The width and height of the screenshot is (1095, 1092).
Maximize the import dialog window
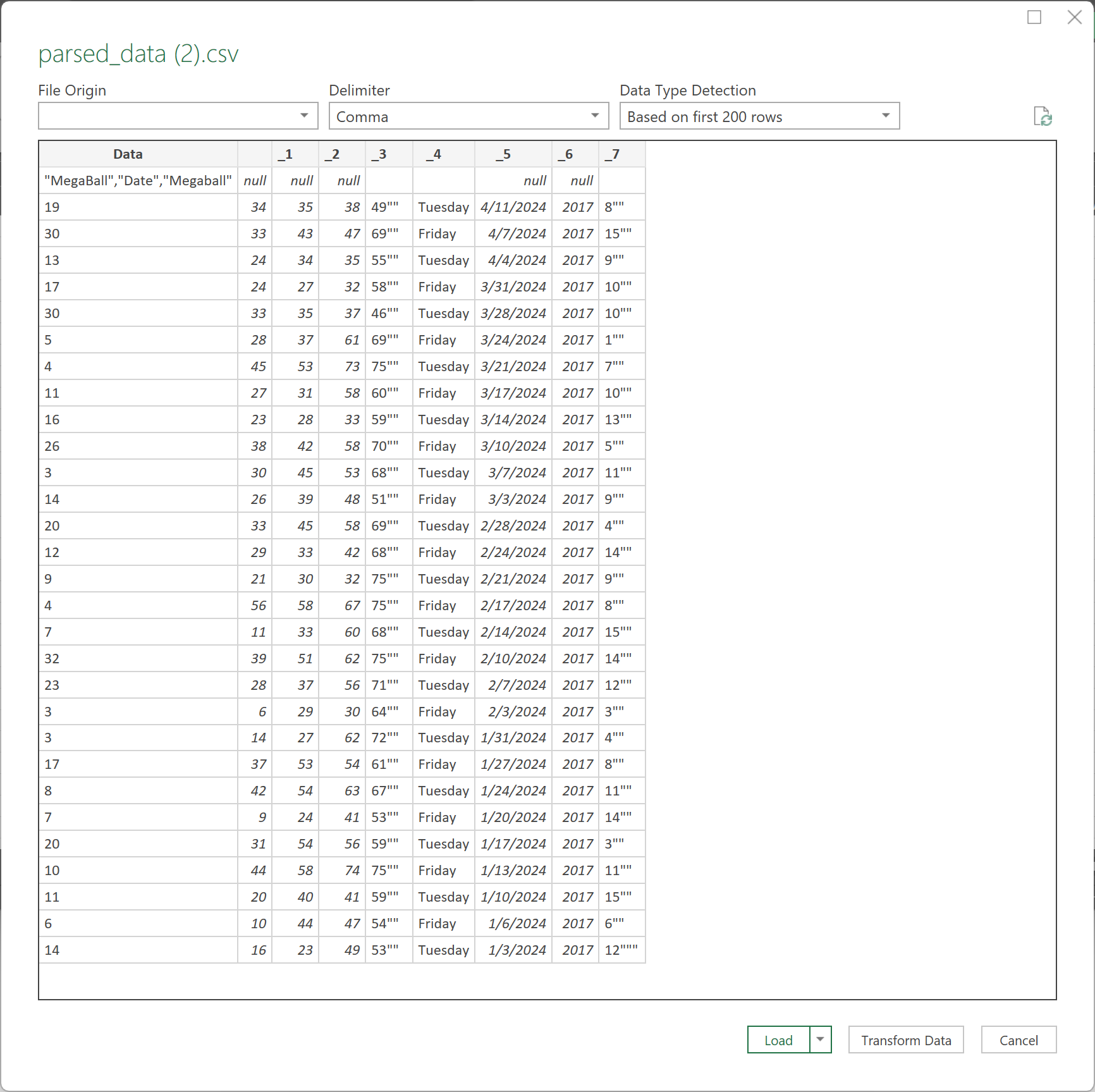(1034, 17)
